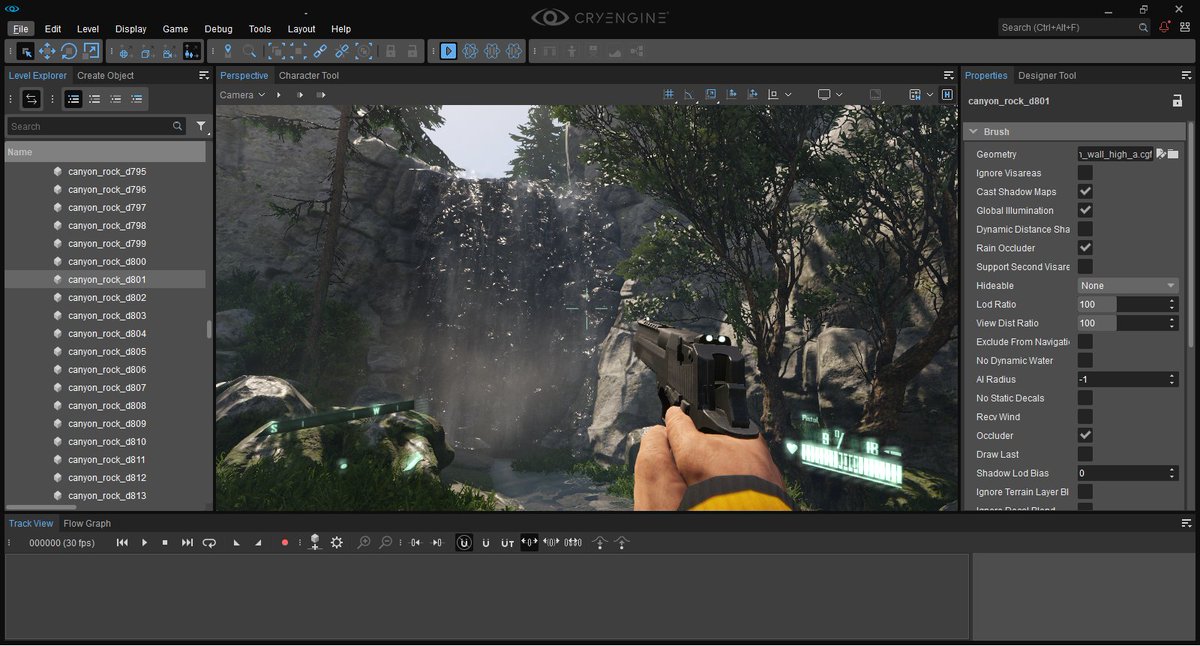Switch to the Designer Tool tab
Screen dimensions: 1200x646
pos(1047,75)
